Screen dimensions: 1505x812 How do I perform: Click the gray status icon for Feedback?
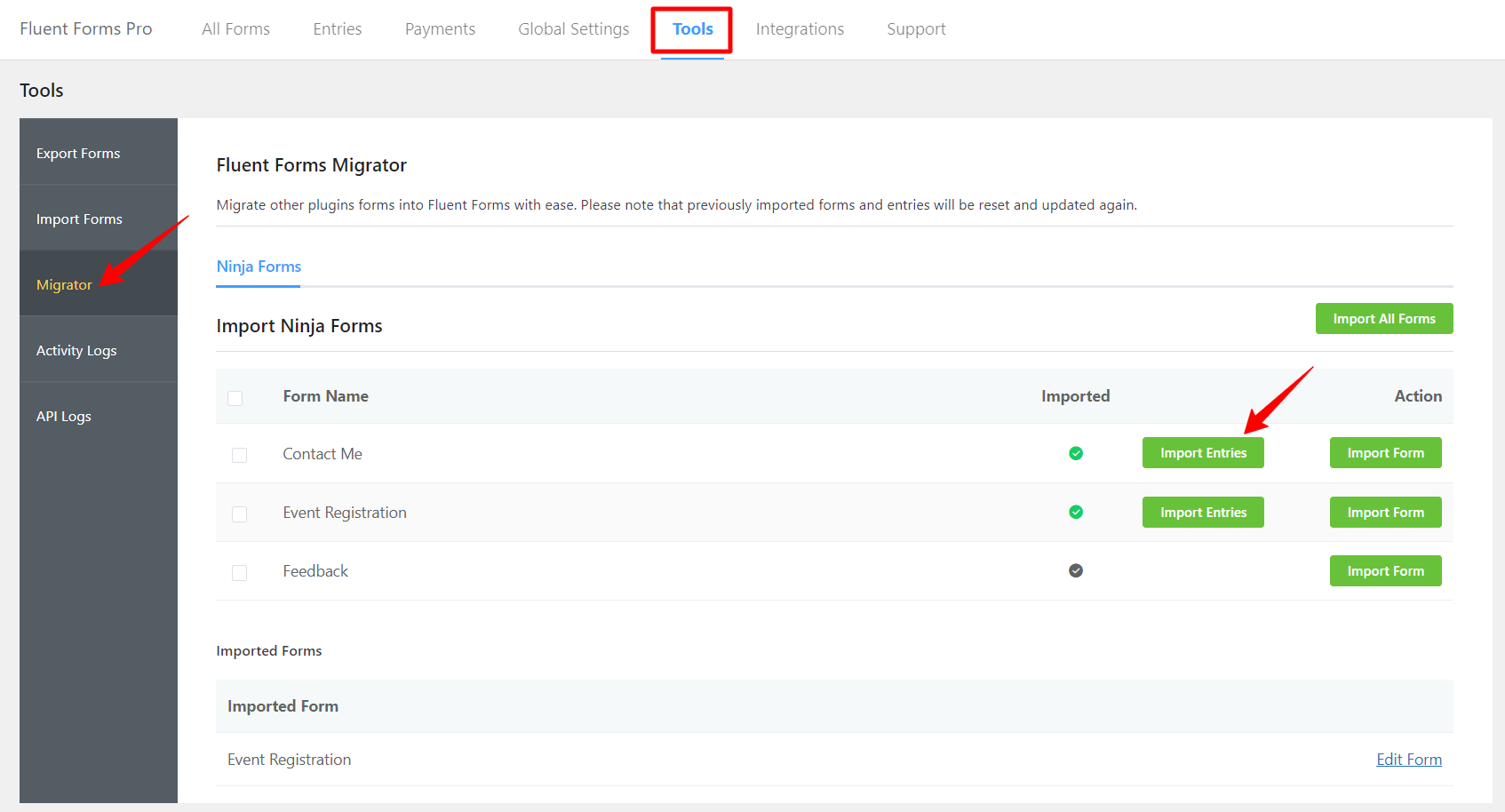click(x=1076, y=570)
